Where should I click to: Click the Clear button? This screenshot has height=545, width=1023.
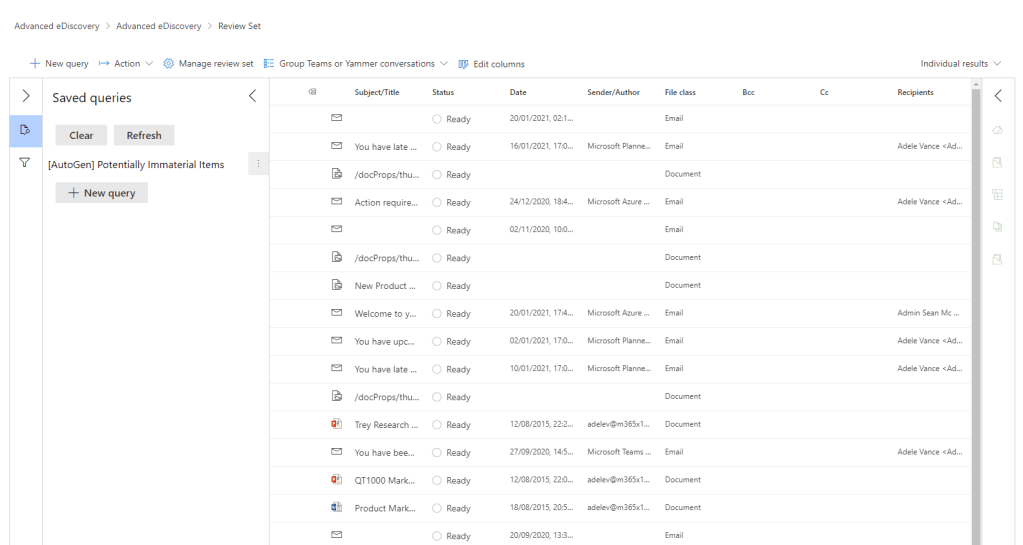coord(81,135)
